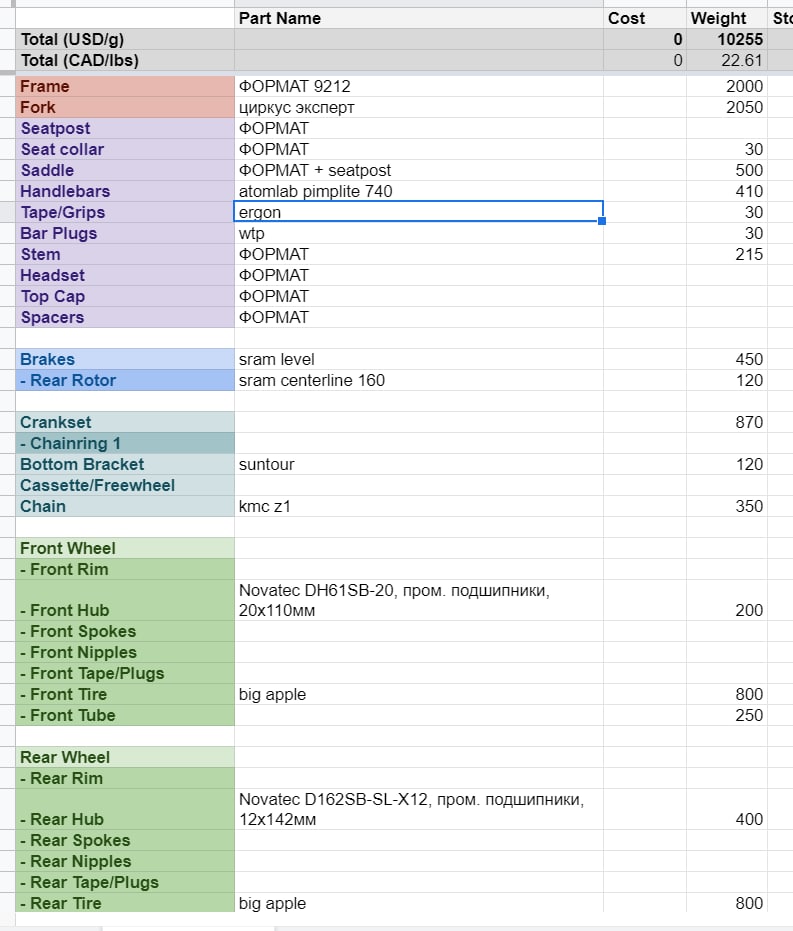Click the Rear Spokes label cell
The image size is (793, 931).
[x=125, y=840]
